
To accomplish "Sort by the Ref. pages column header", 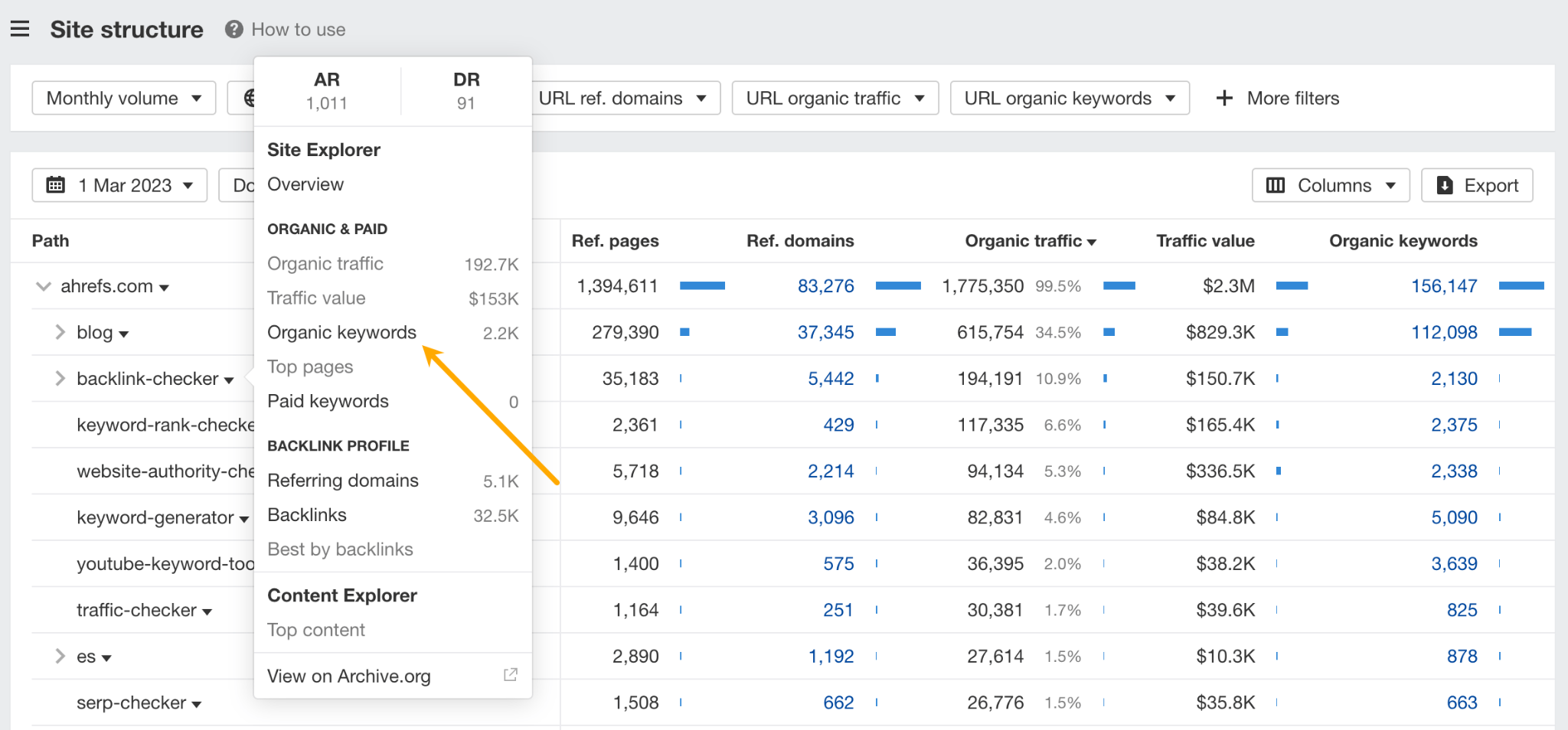I will click(616, 241).
